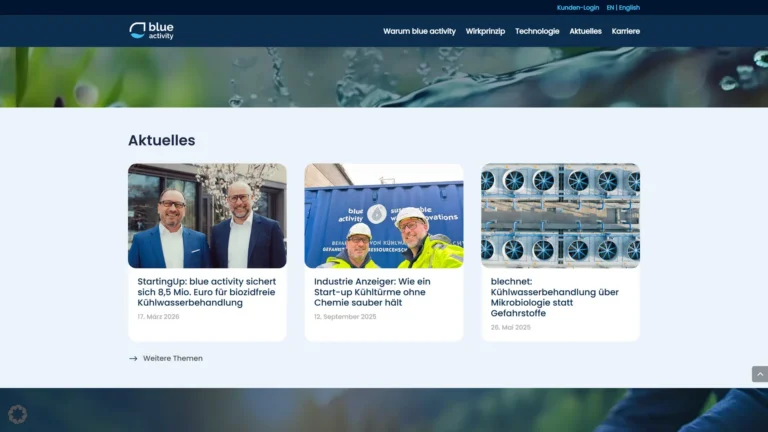This screenshot has height=432, width=768.
Task: Click the arrow icon beside Weitere Themen
Action: click(x=133, y=359)
